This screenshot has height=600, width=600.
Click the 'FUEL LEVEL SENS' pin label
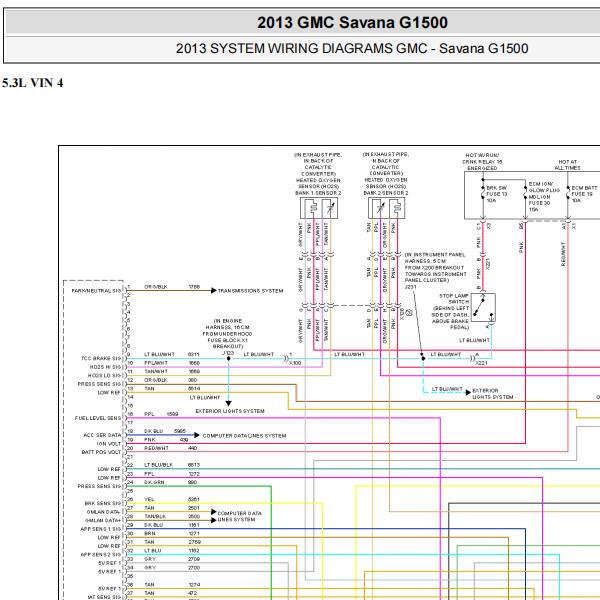98,418
